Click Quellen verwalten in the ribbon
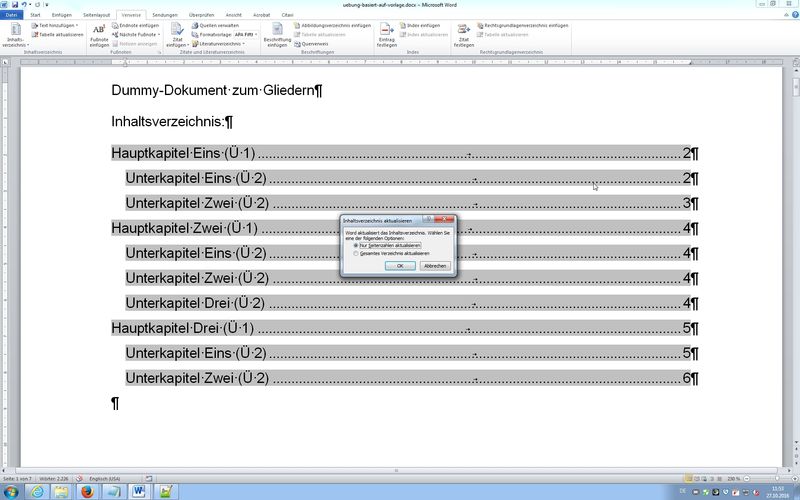 pos(218,25)
